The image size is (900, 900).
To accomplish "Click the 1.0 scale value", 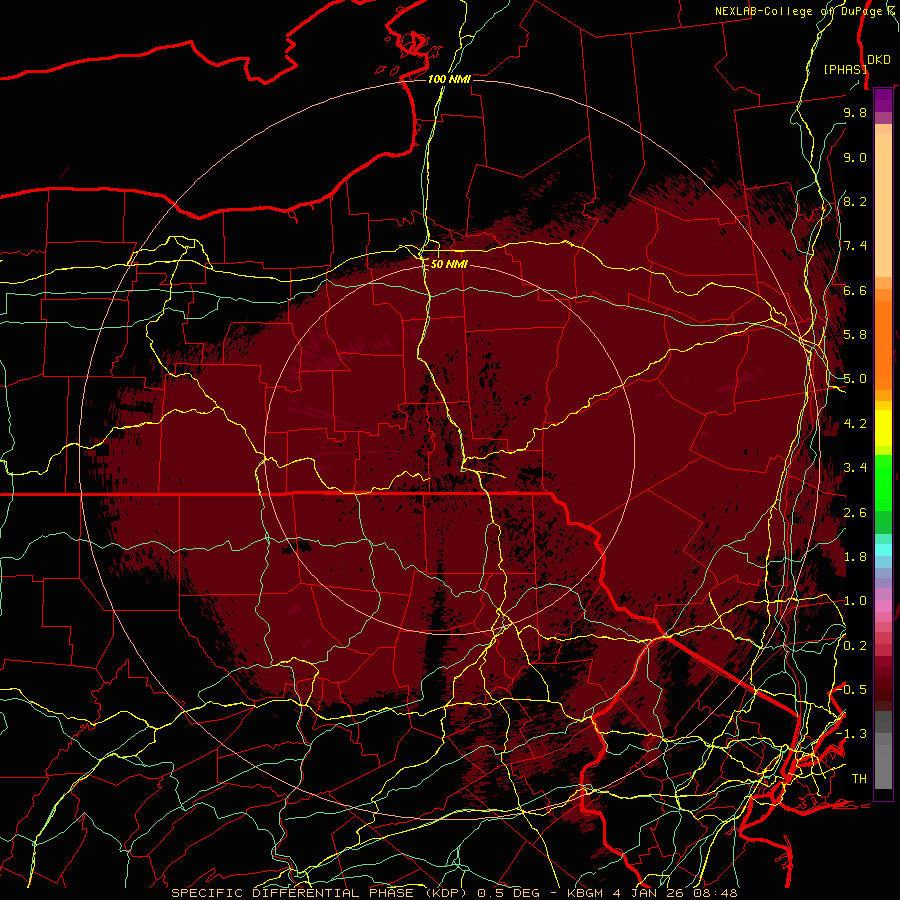I will click(855, 601).
